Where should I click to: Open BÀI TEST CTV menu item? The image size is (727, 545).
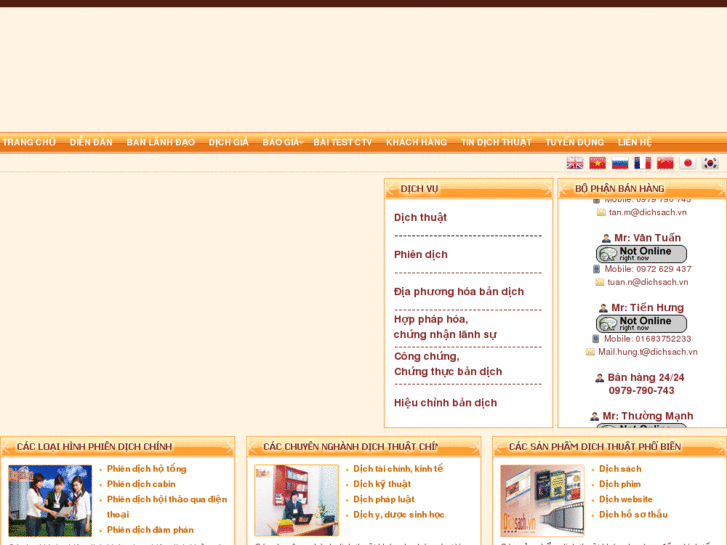pos(343,142)
